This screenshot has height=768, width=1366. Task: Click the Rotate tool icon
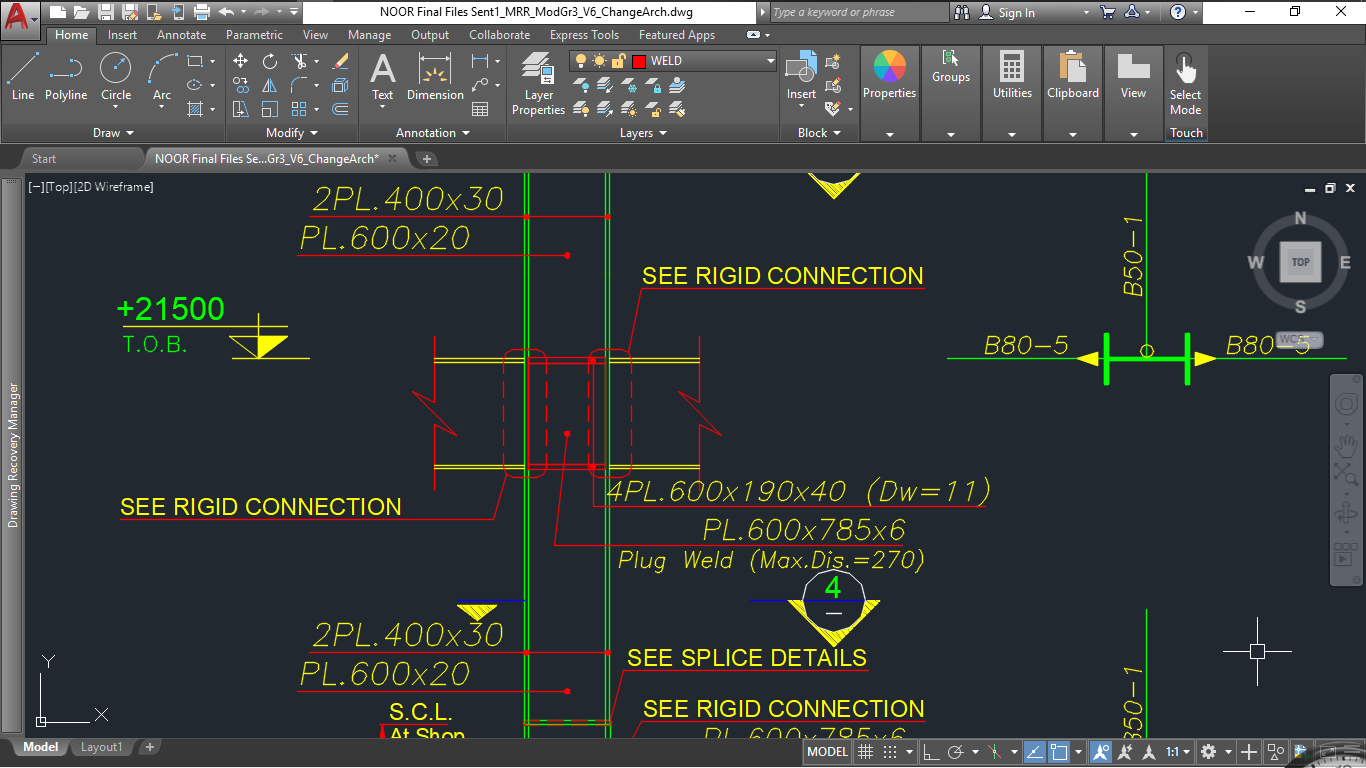click(270, 61)
